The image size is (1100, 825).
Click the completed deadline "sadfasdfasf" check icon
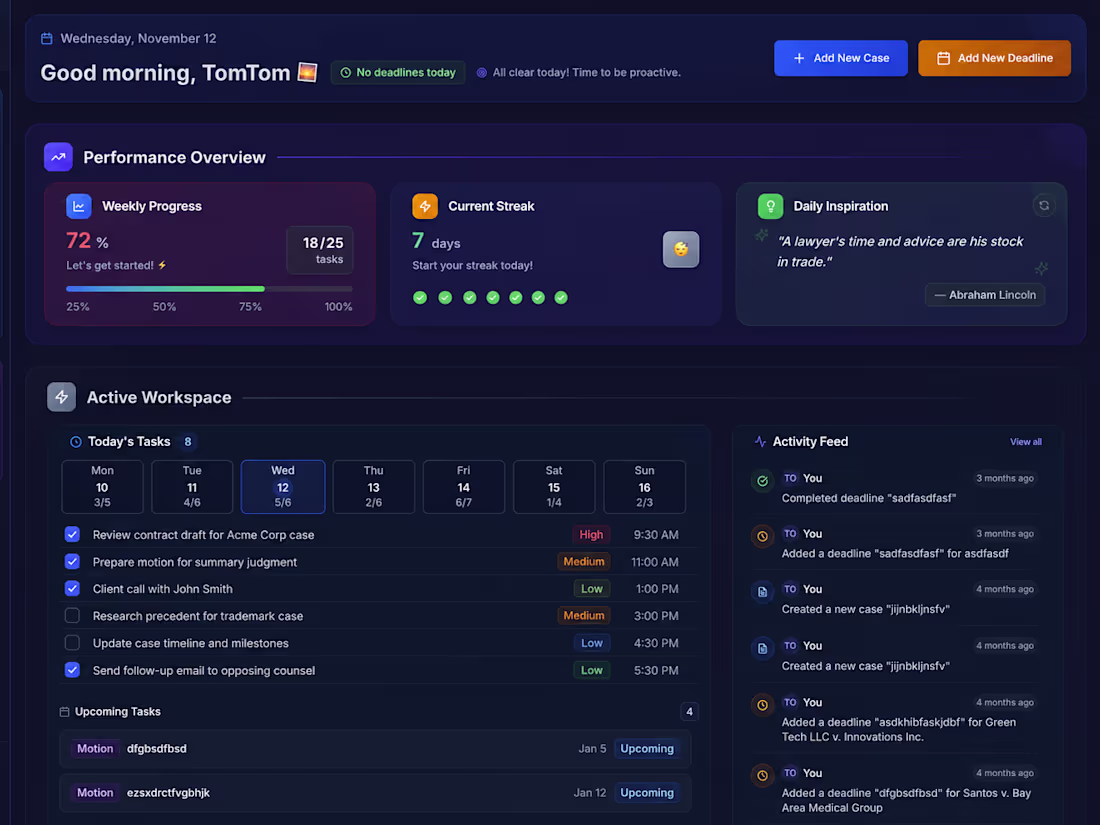(763, 481)
